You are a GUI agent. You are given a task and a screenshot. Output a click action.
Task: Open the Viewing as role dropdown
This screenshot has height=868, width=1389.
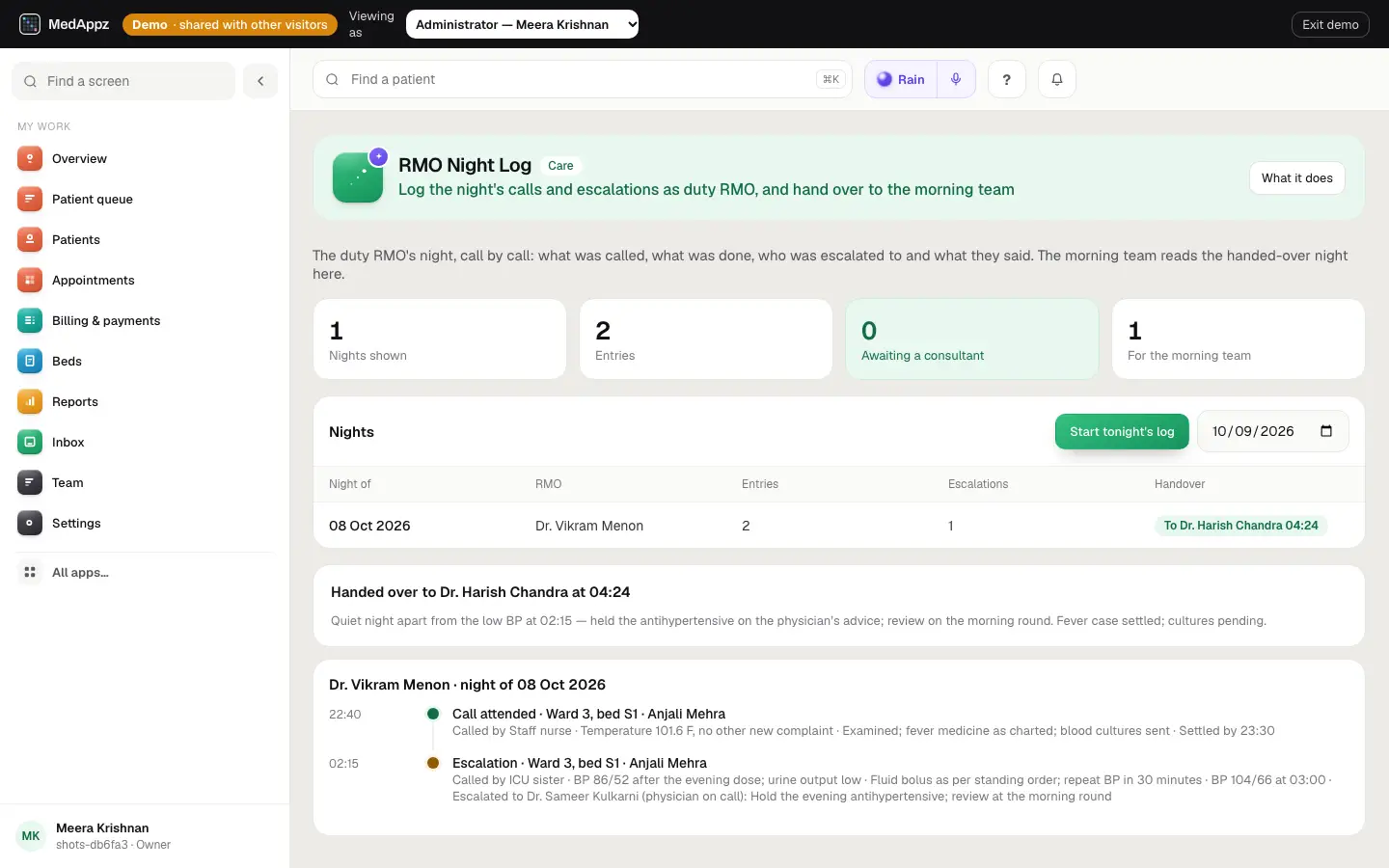[x=522, y=24]
